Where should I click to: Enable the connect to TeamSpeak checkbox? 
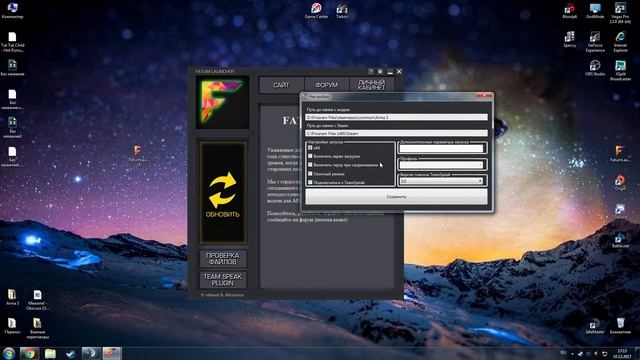(310, 182)
